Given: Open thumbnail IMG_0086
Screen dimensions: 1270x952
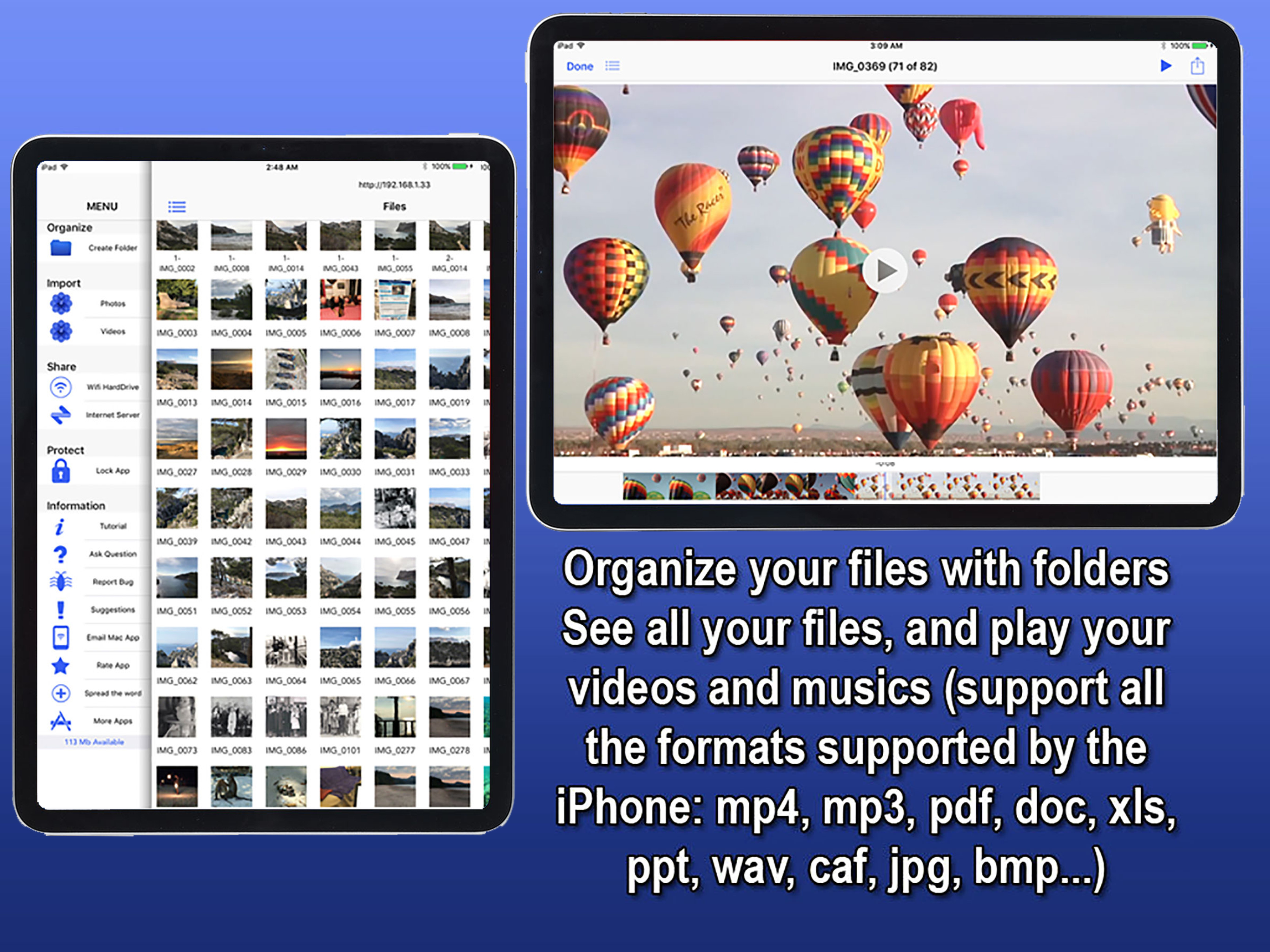Looking at the screenshot, I should pos(286,717).
